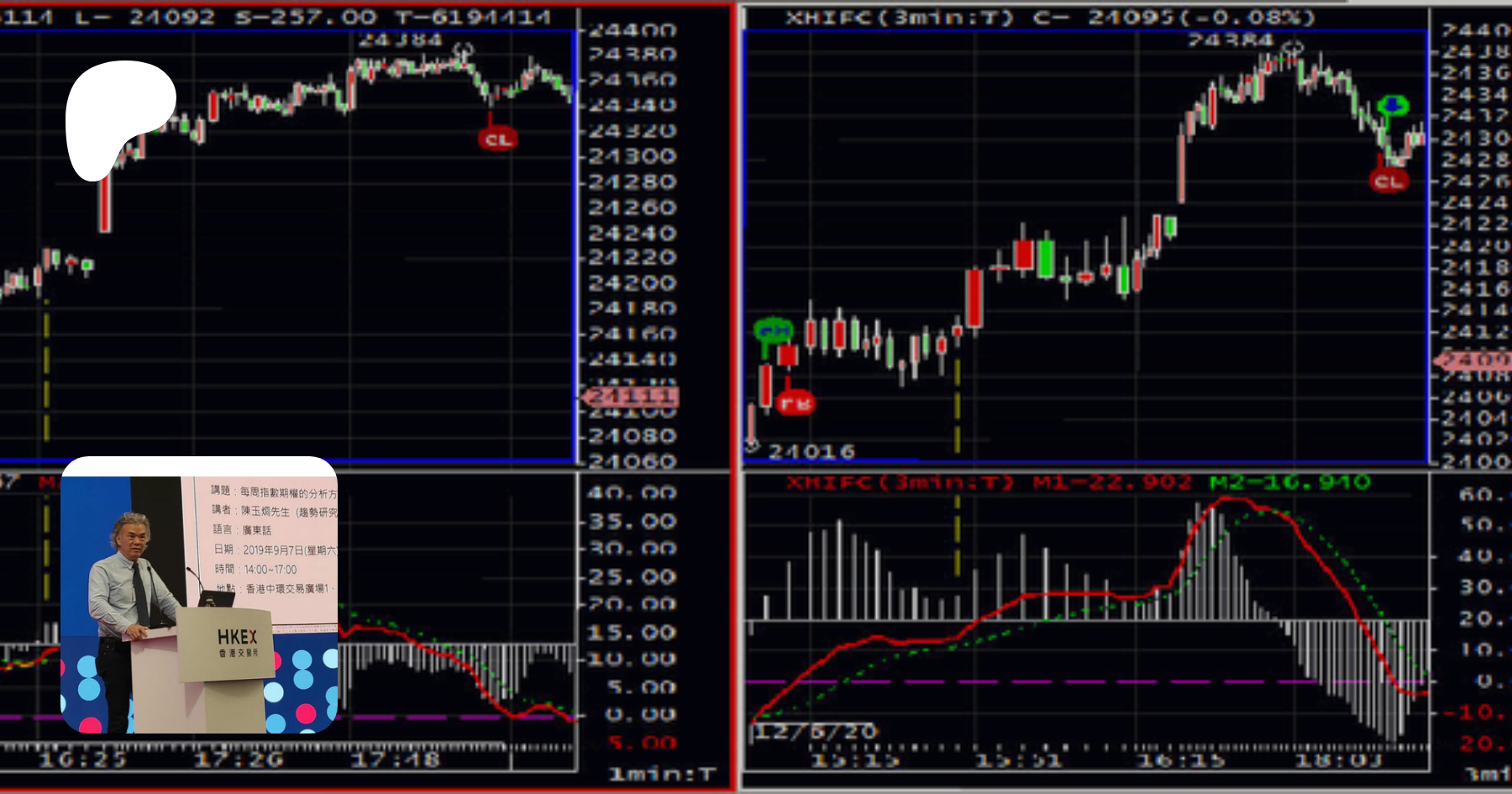Click the 1min:T timeframe label
This screenshot has width=1512, height=794.
coord(662,774)
